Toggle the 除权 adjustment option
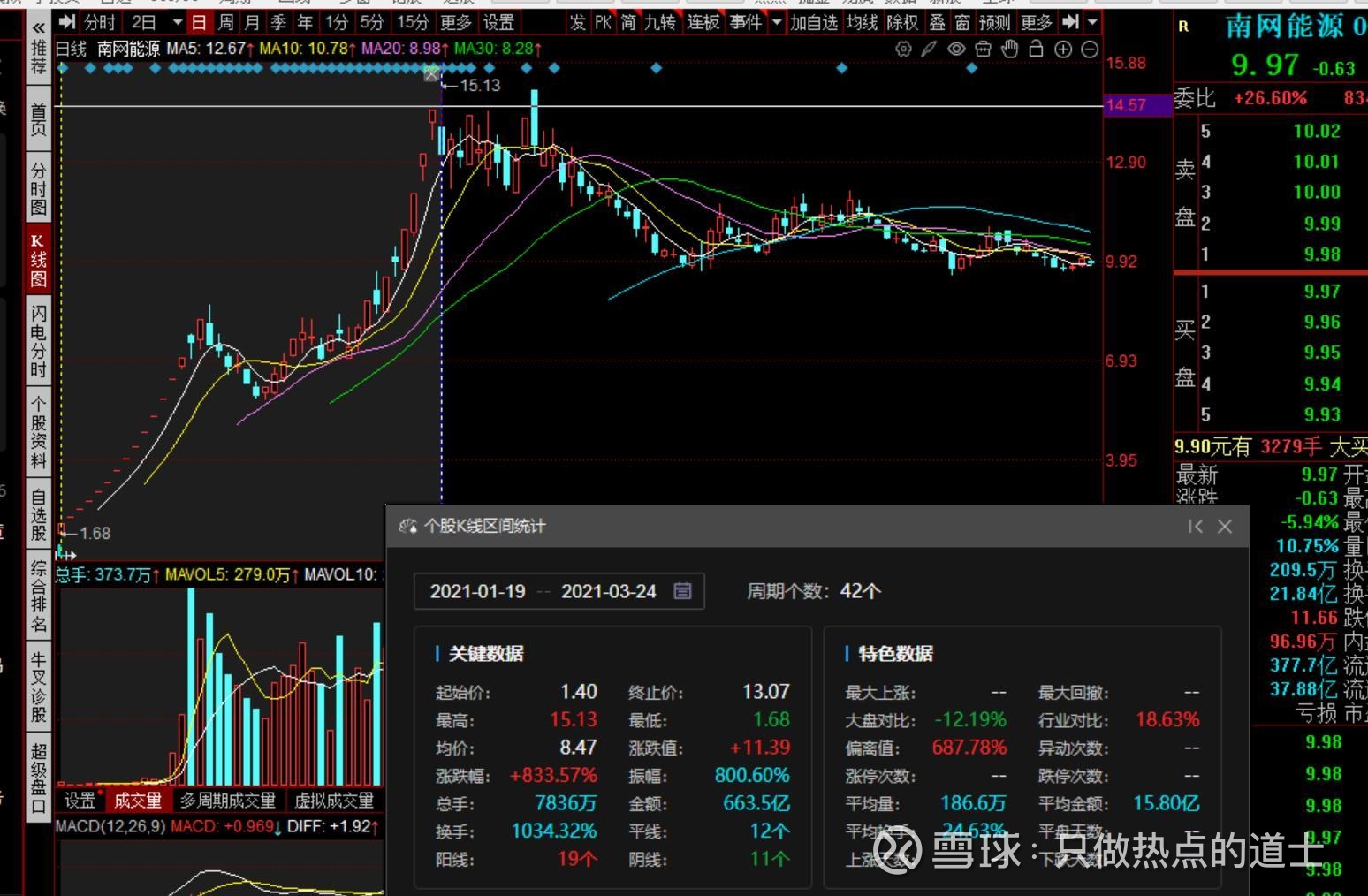The width and height of the screenshot is (1368, 896). [902, 22]
